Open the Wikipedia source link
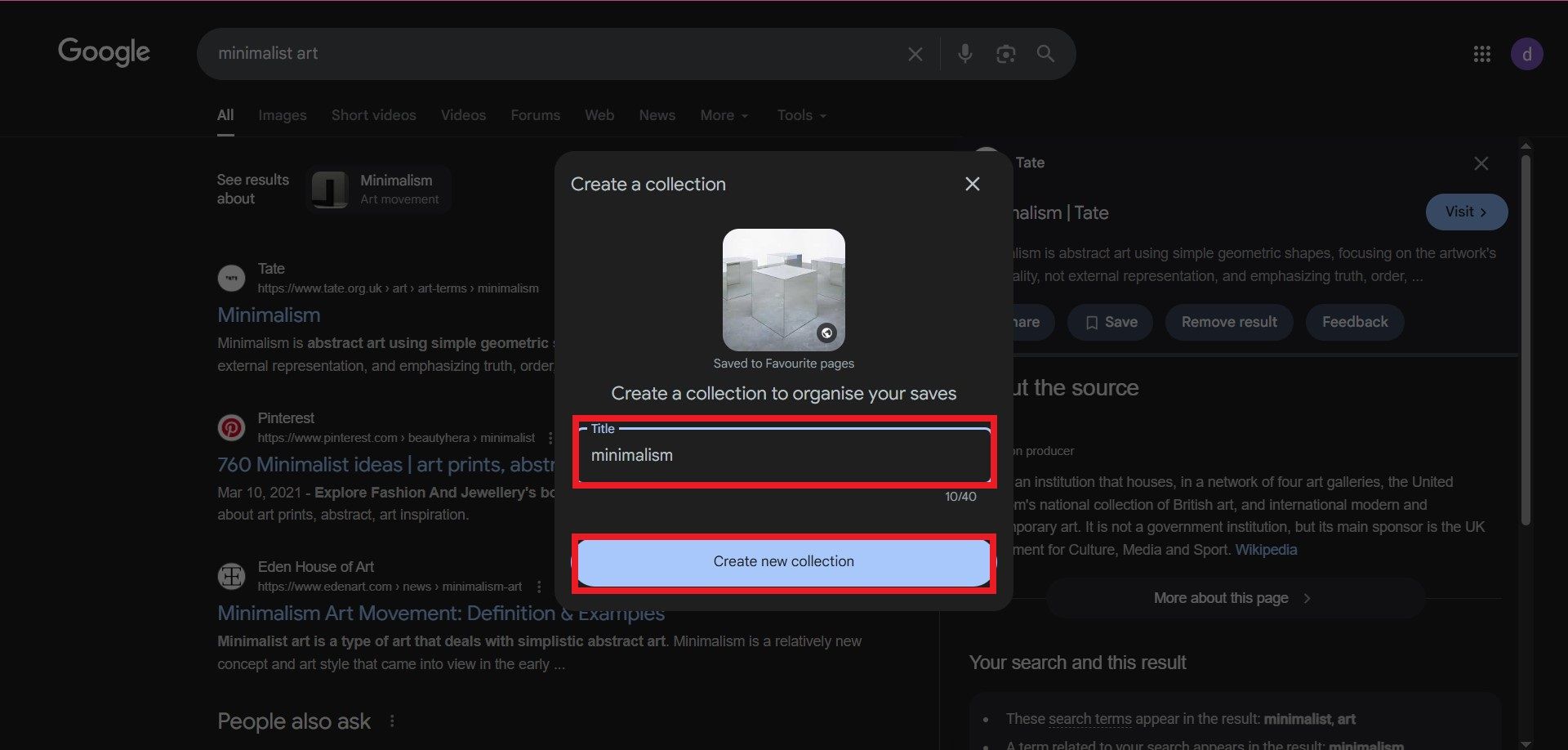Viewport: 1568px width, 750px height. 1265,550
